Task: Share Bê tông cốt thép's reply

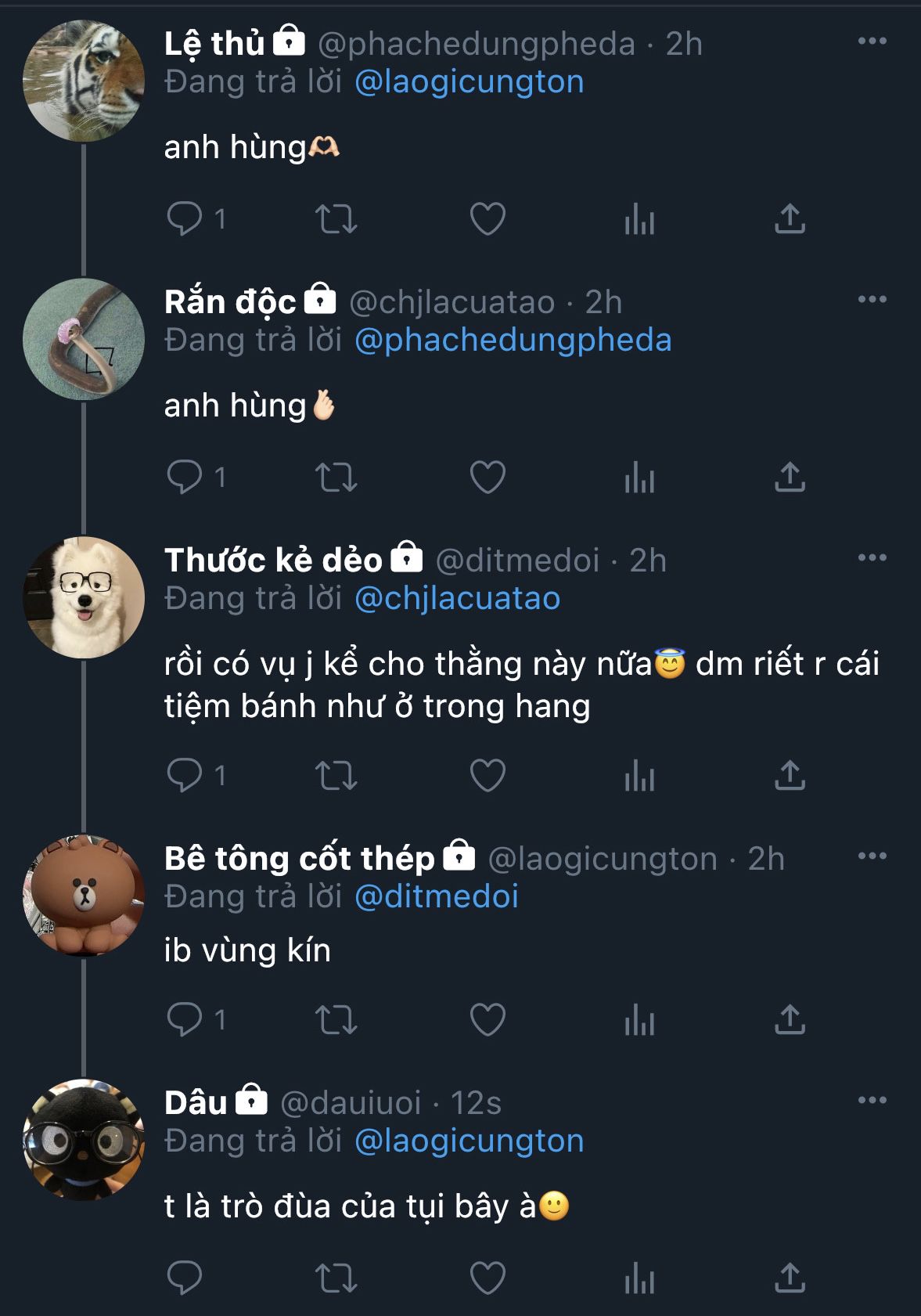Action: [790, 1019]
